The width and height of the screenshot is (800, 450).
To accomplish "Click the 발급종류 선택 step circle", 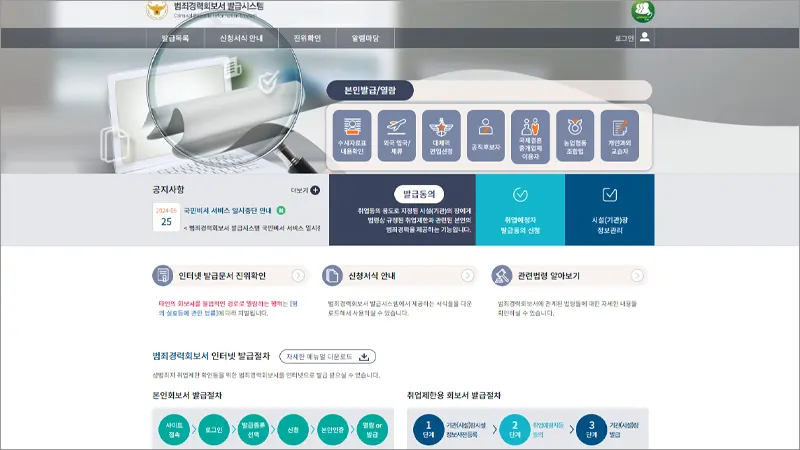I will (254, 430).
